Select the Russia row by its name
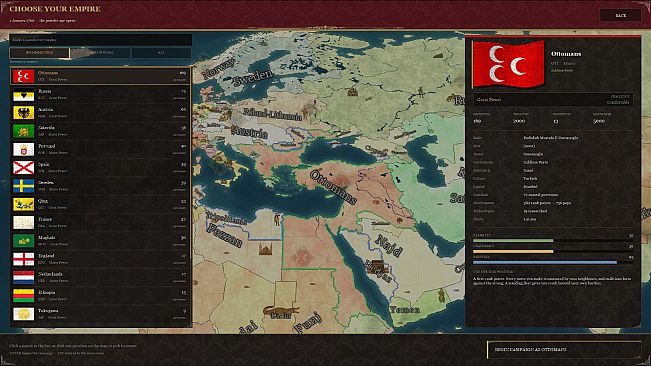 tap(44, 91)
